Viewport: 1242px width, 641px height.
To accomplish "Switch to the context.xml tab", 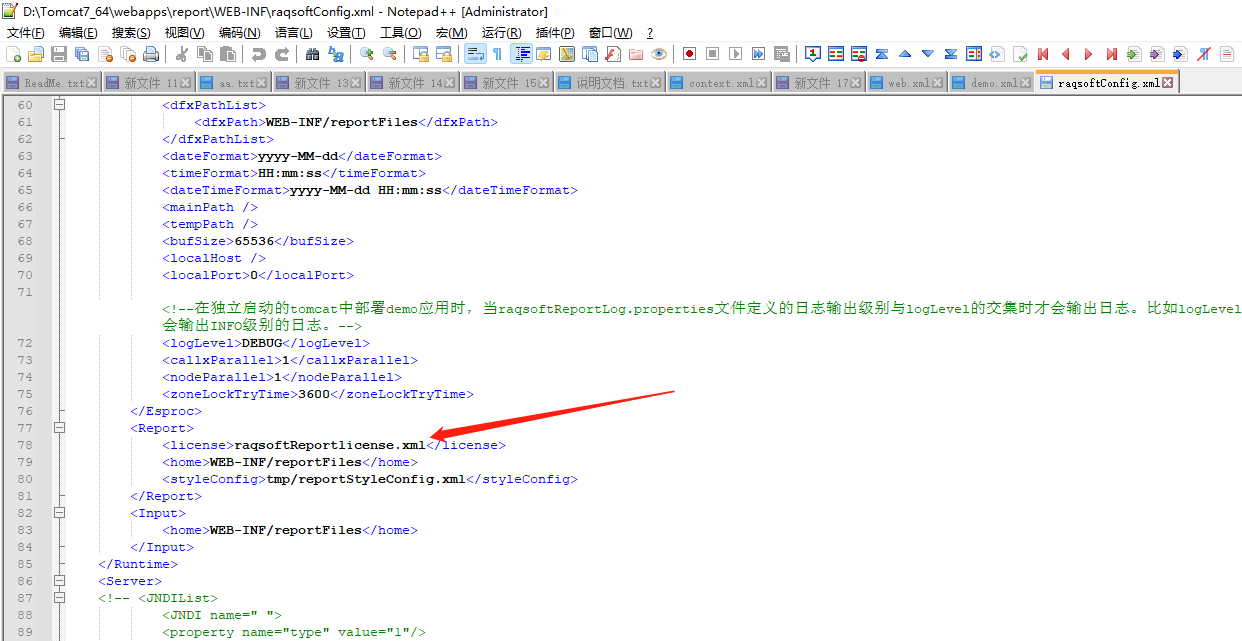I will [720, 83].
